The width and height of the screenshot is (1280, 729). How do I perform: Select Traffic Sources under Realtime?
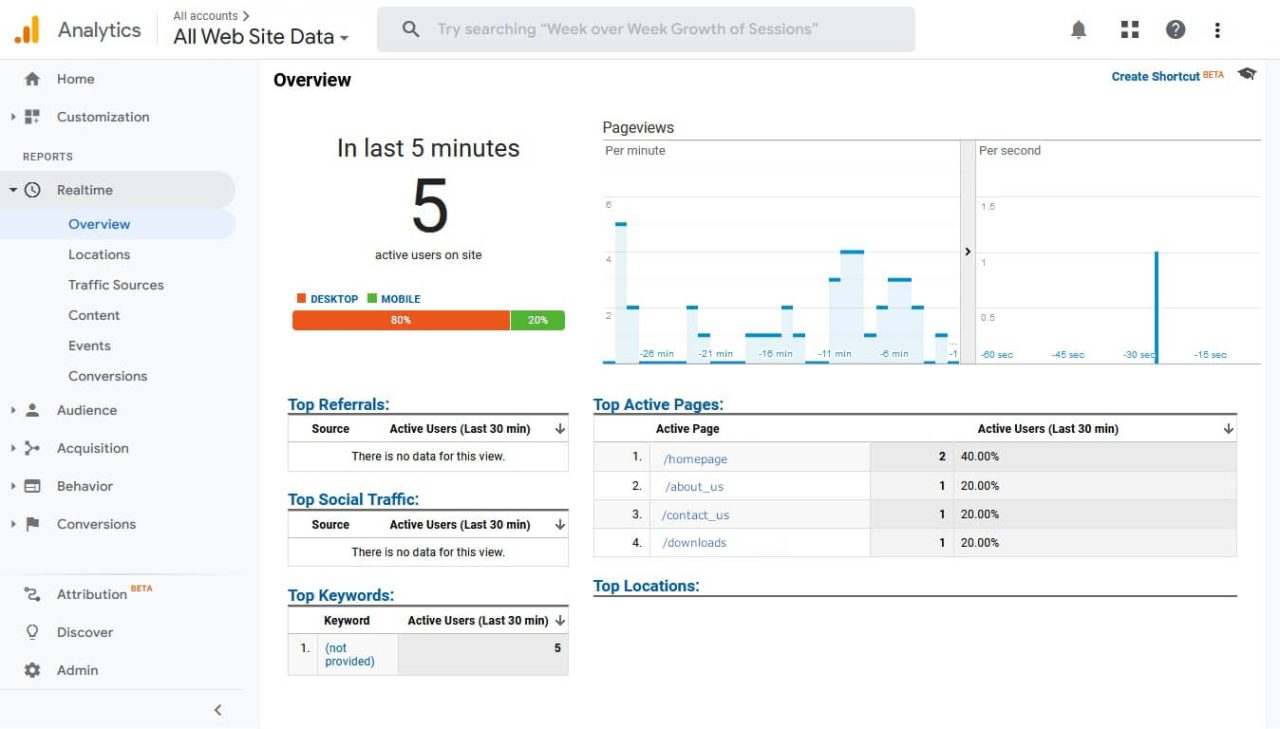[x=116, y=285]
